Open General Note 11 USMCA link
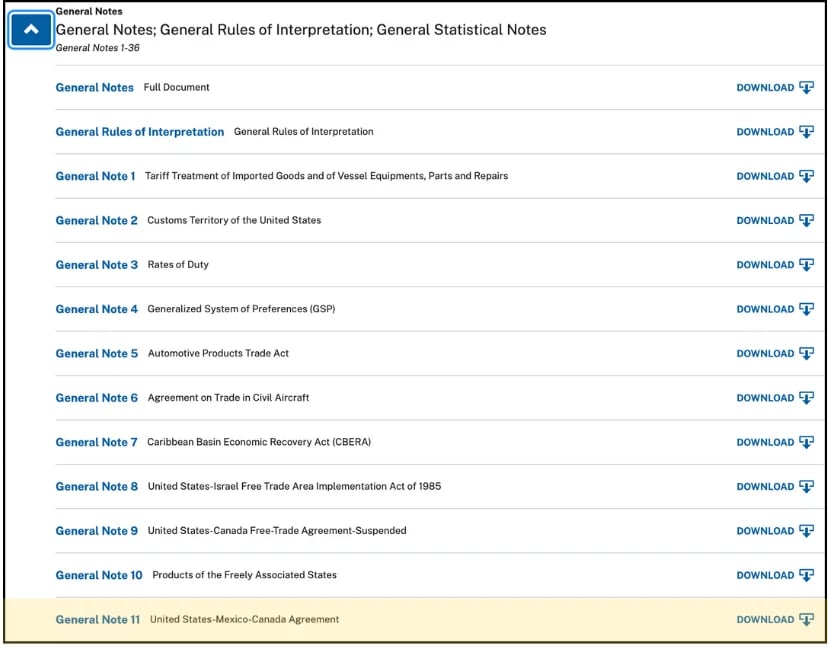Viewport: 828px width, 648px height. click(97, 620)
